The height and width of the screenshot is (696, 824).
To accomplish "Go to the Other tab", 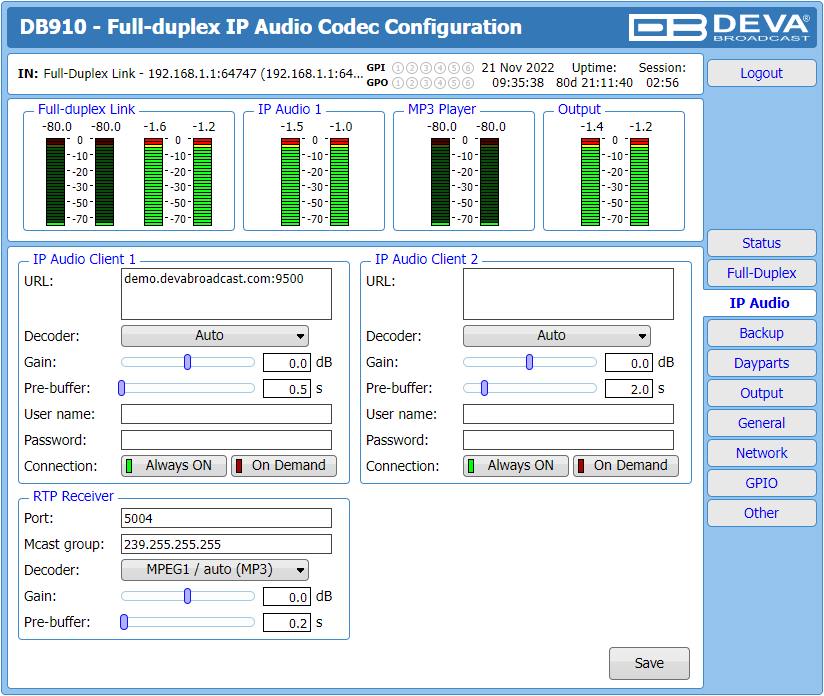I will pos(761,513).
